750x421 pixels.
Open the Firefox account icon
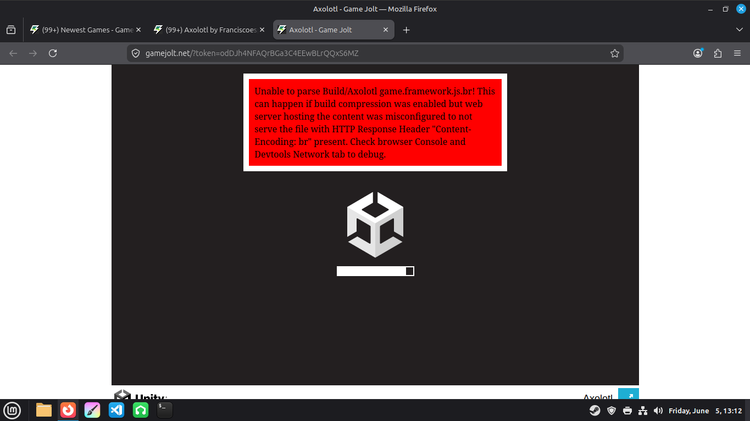click(698, 53)
